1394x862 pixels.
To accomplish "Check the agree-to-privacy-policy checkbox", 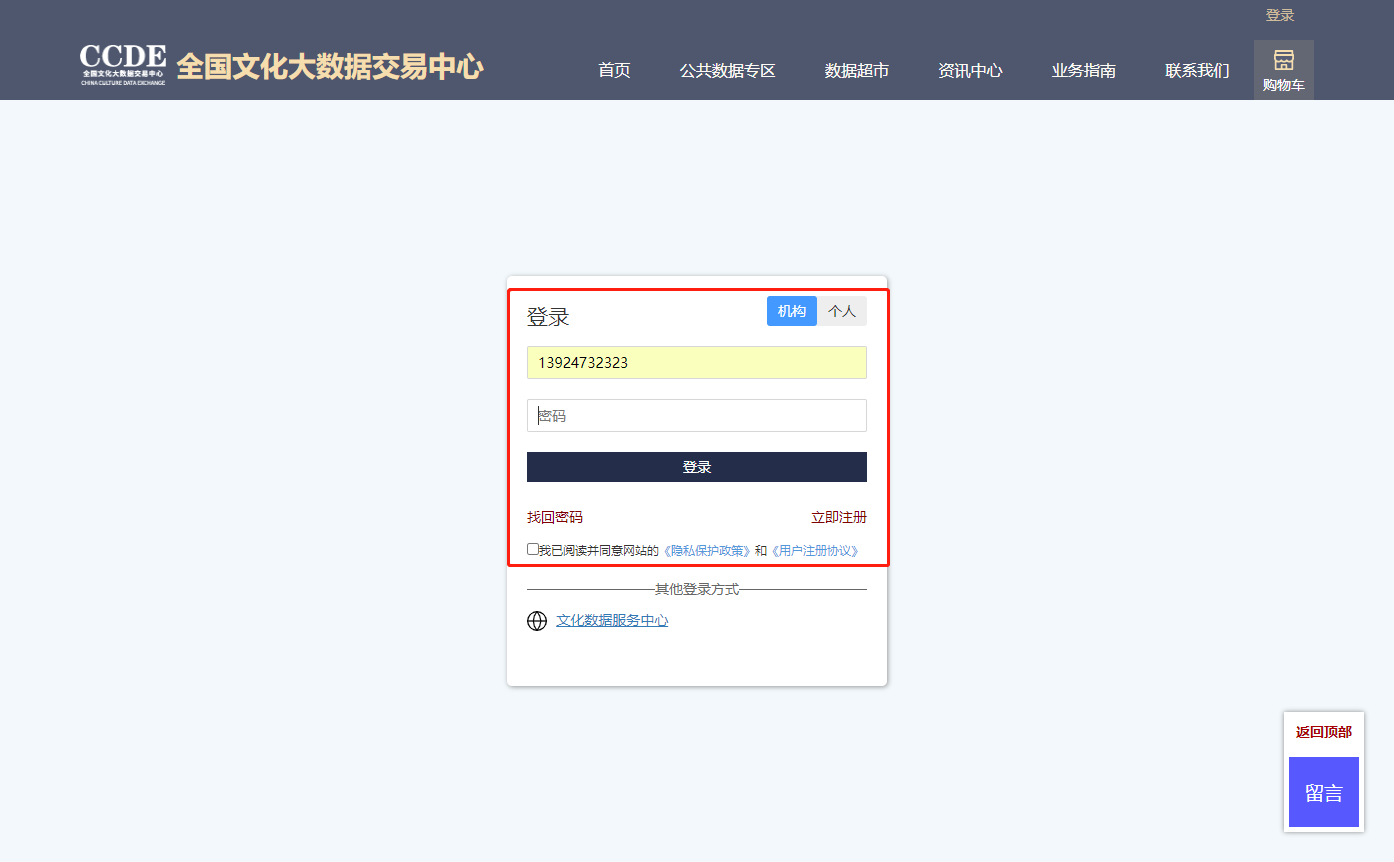I will pyautogui.click(x=533, y=549).
